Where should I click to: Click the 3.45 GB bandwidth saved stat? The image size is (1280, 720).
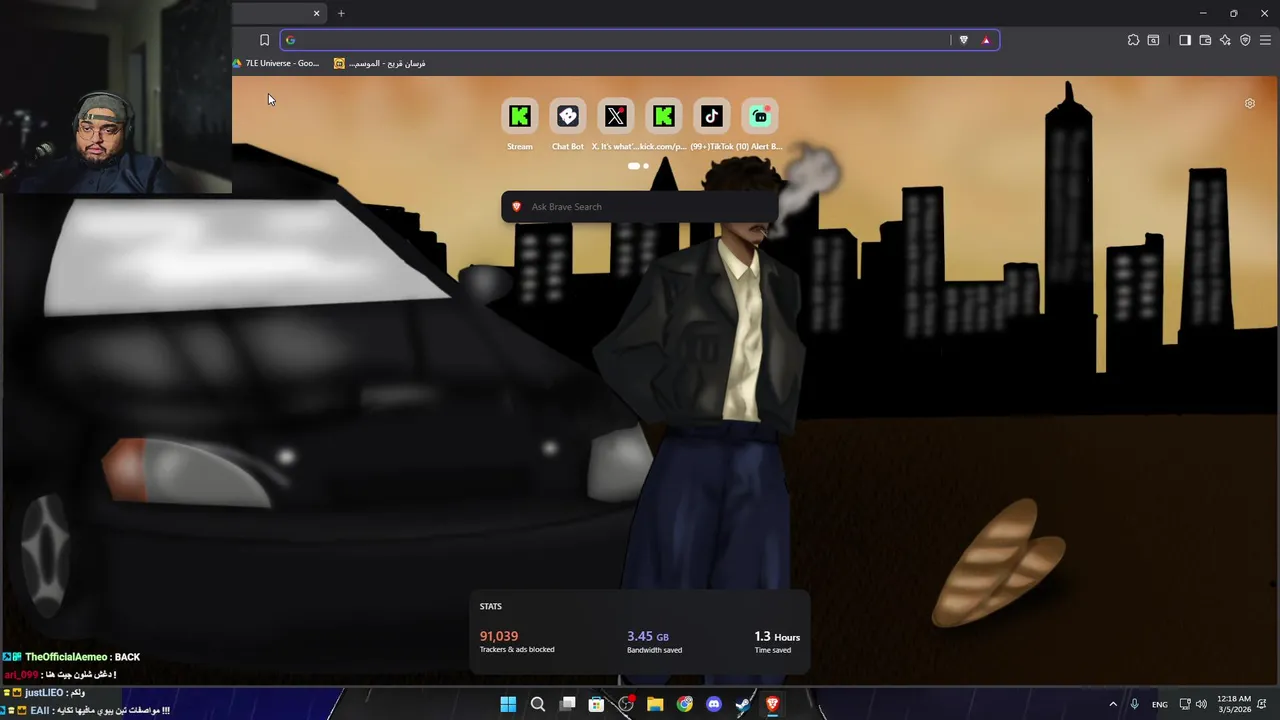point(655,642)
